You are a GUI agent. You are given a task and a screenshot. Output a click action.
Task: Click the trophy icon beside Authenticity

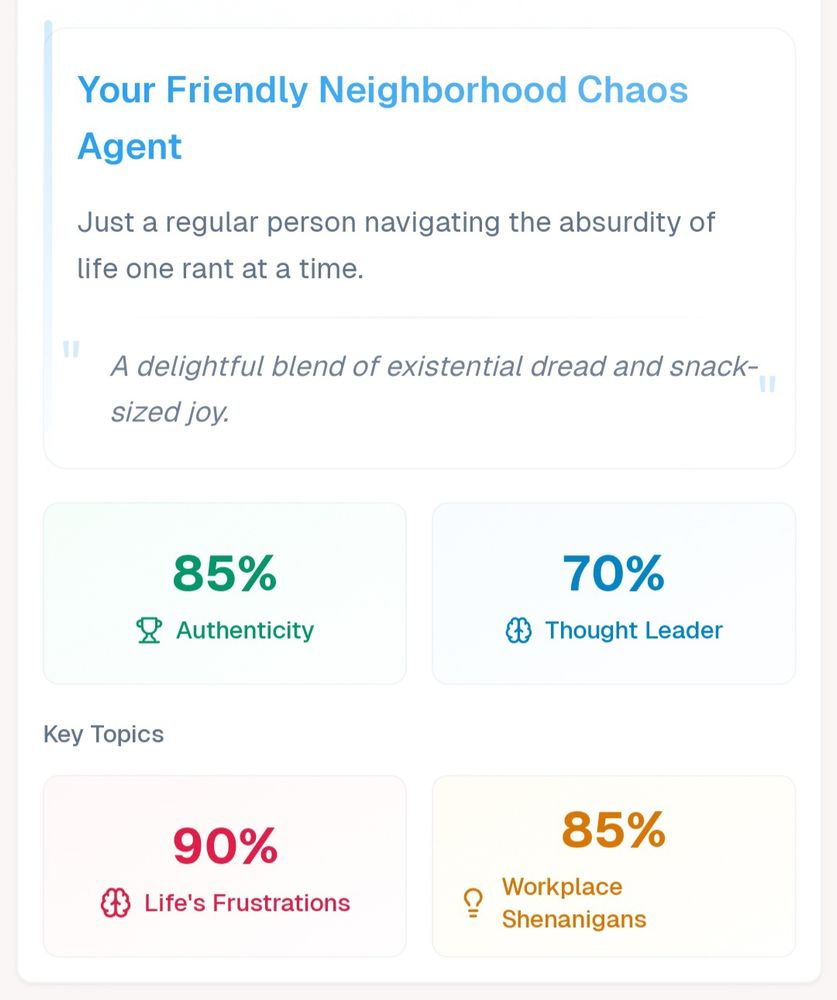149,630
